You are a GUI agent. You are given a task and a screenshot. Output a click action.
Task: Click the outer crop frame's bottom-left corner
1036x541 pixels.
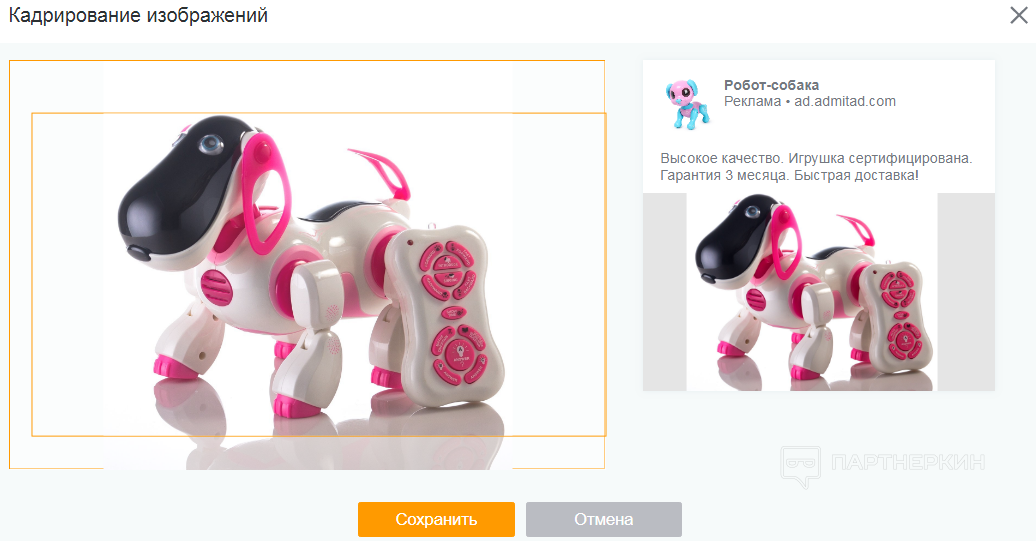[x=9, y=468]
